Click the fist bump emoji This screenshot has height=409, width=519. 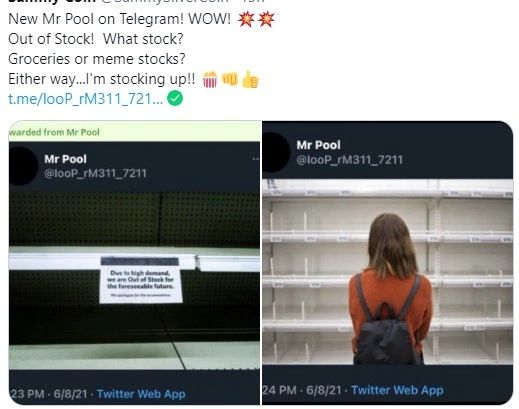pos(230,79)
